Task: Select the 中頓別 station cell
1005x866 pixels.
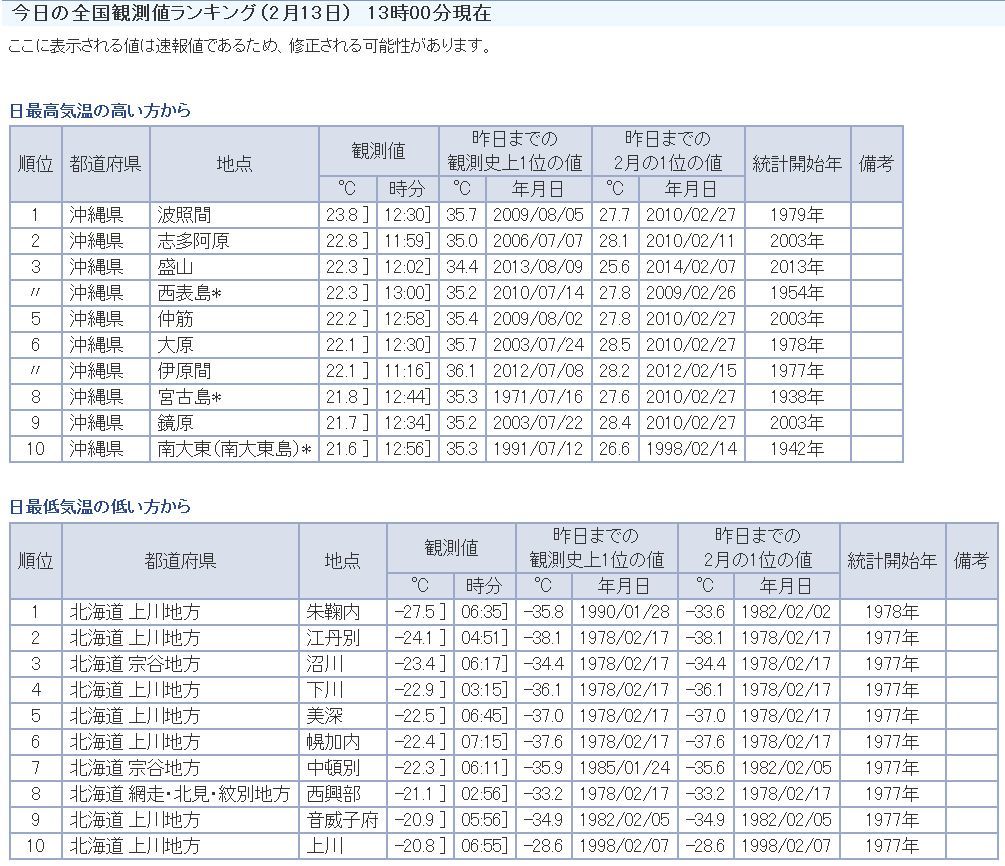Action: click(342, 767)
